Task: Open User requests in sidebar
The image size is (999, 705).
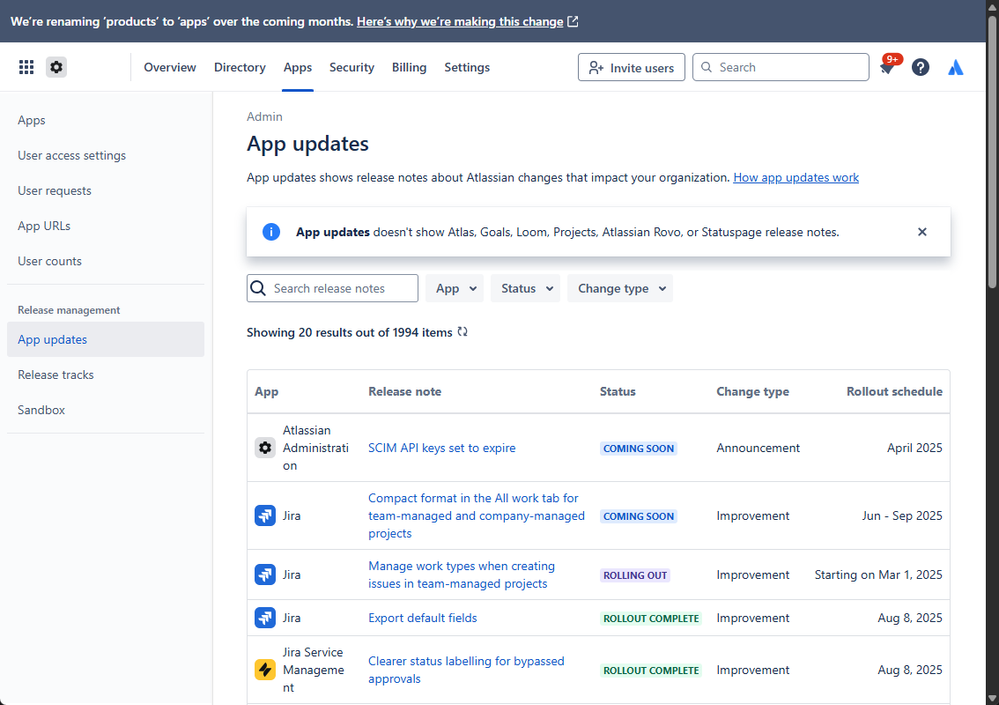Action: (54, 190)
